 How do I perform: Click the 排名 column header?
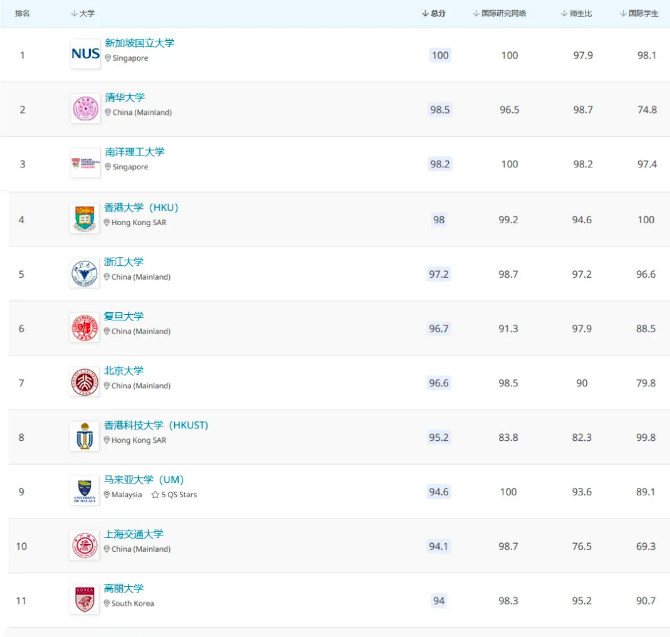click(x=22, y=14)
